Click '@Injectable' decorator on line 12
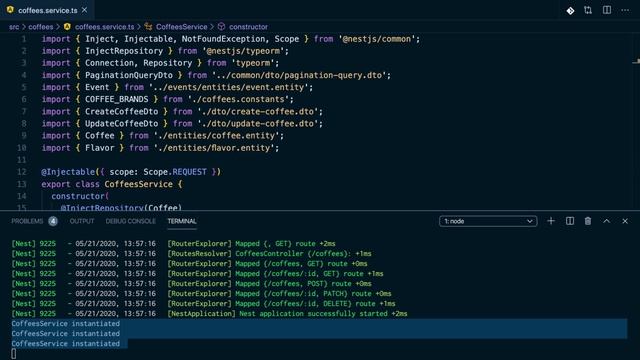 click(x=68, y=172)
